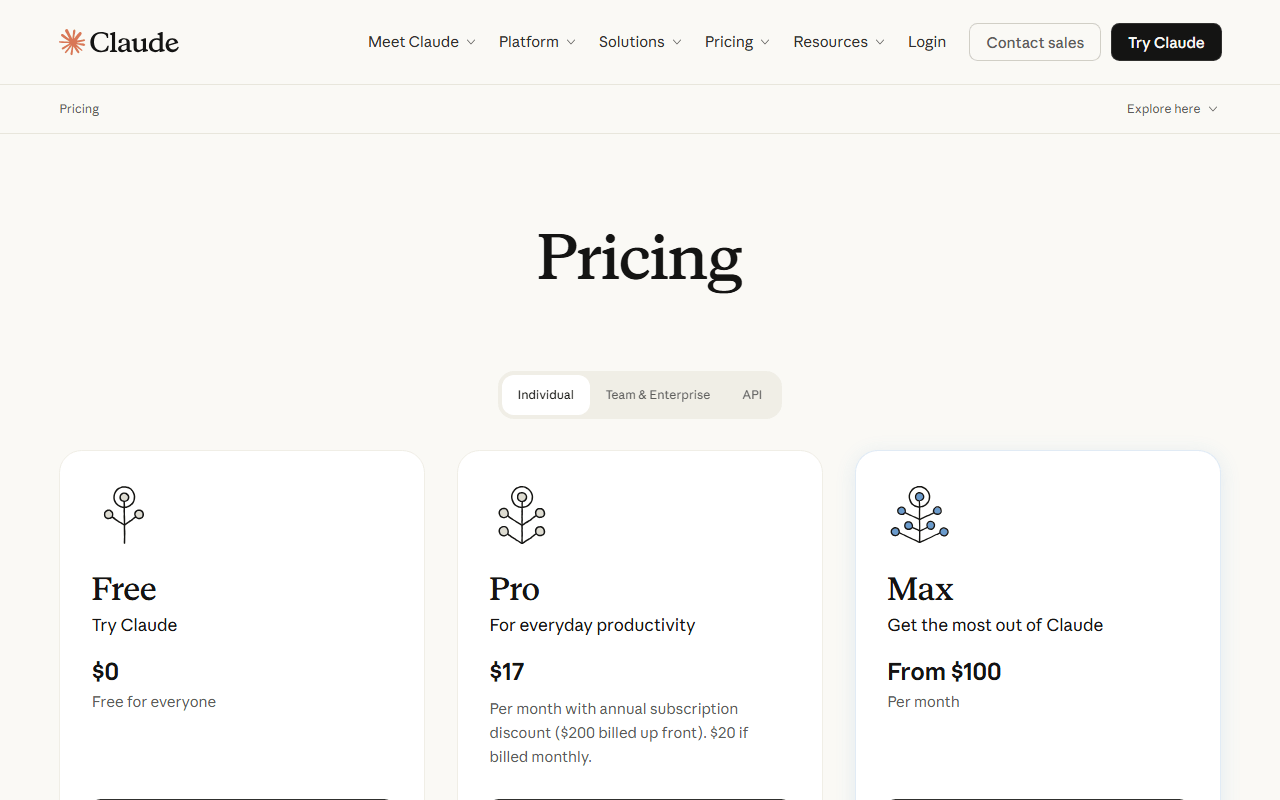Switch to the API pricing tab
The image size is (1280, 800).
752,395
